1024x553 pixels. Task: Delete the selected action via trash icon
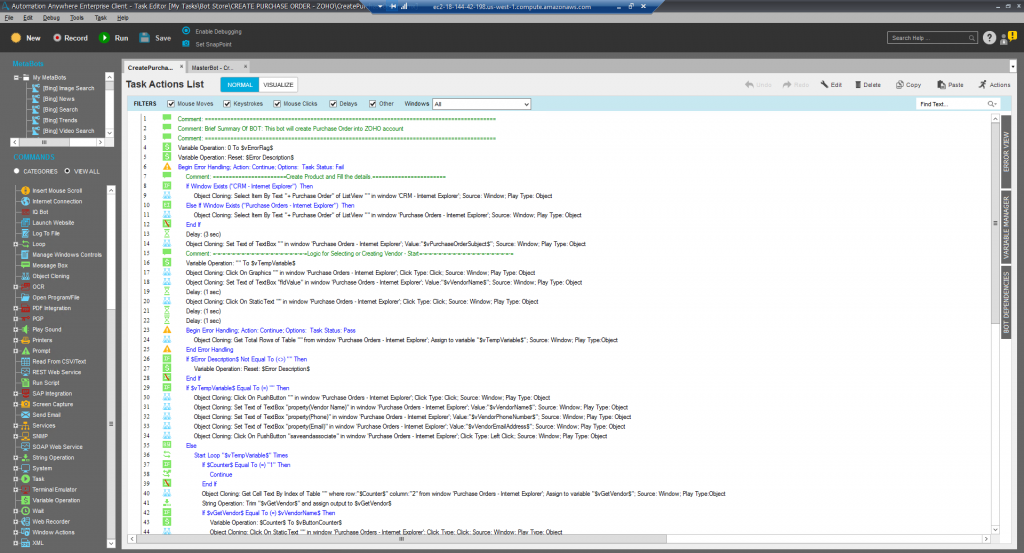click(866, 85)
